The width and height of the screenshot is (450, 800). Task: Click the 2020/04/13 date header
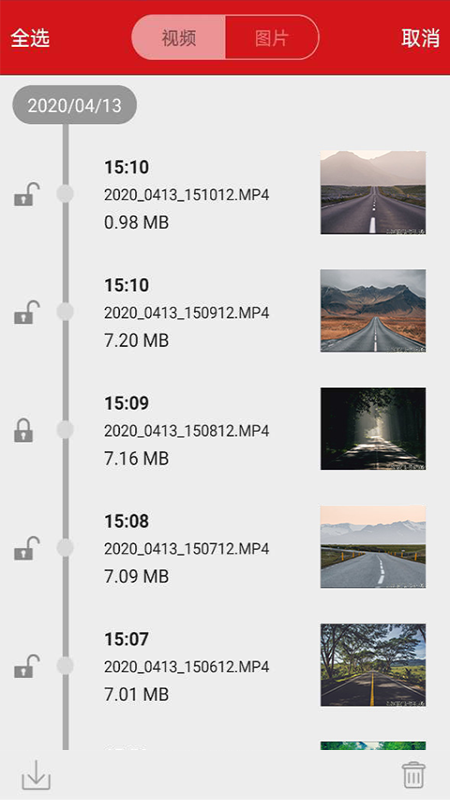pos(74,105)
